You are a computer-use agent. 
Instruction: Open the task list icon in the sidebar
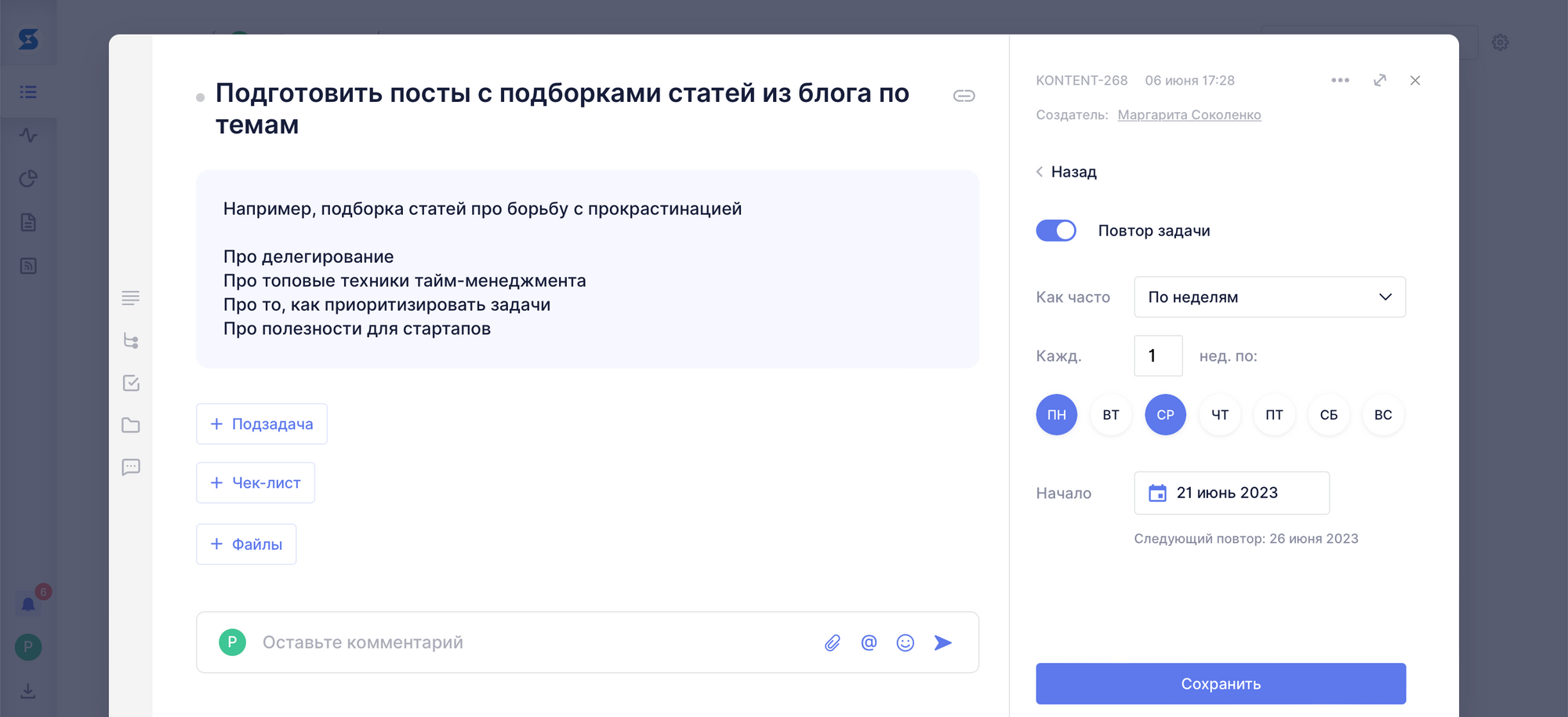28,92
